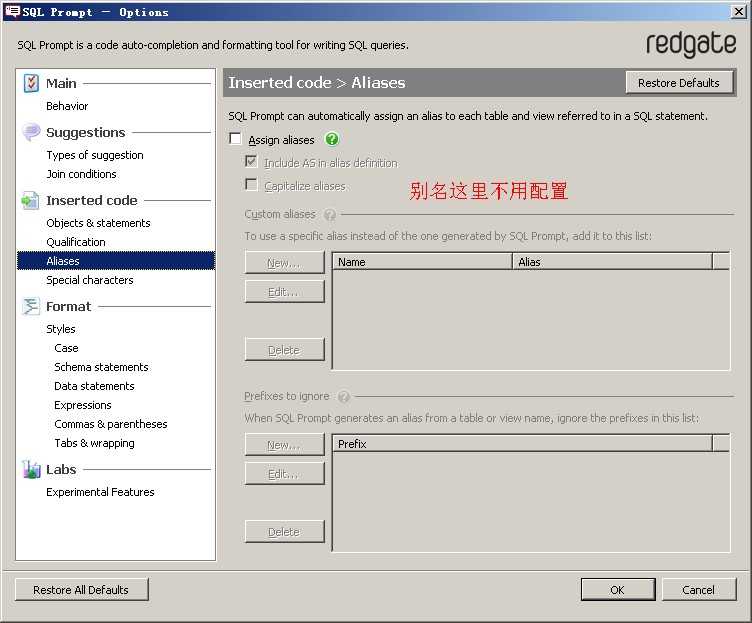Click the Main section checklist icon
The height and width of the screenshot is (623, 752).
(x=31, y=83)
